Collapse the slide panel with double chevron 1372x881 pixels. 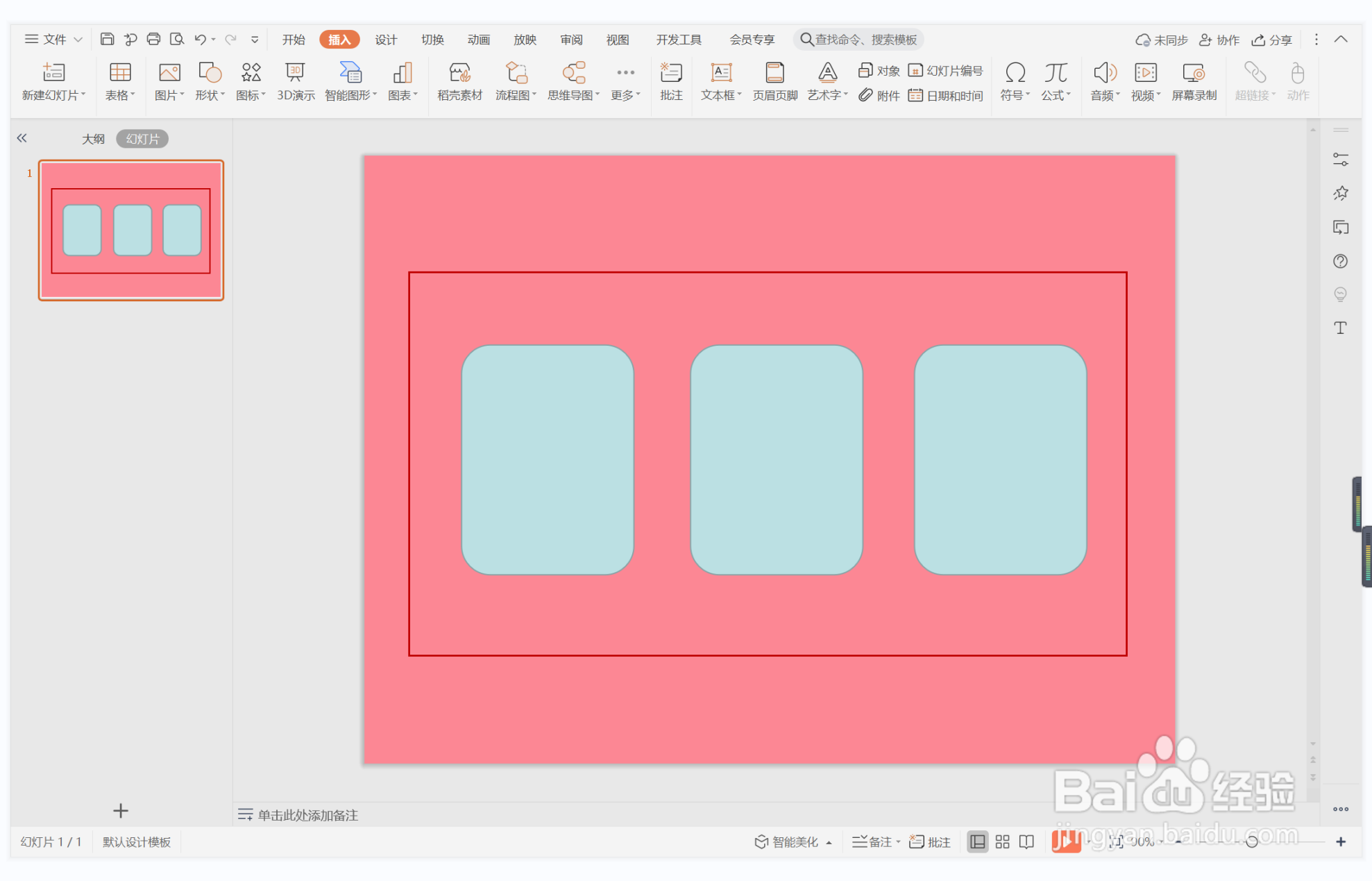click(x=22, y=138)
